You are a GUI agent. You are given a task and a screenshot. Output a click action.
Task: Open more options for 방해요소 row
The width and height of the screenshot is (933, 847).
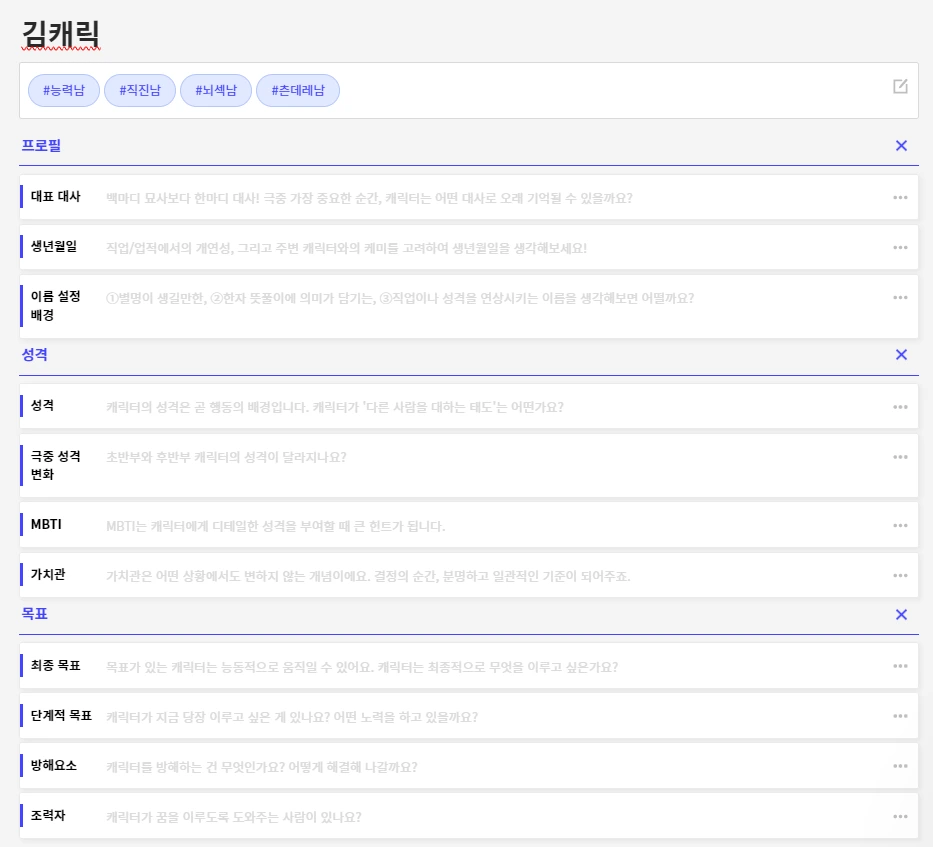pos(900,766)
